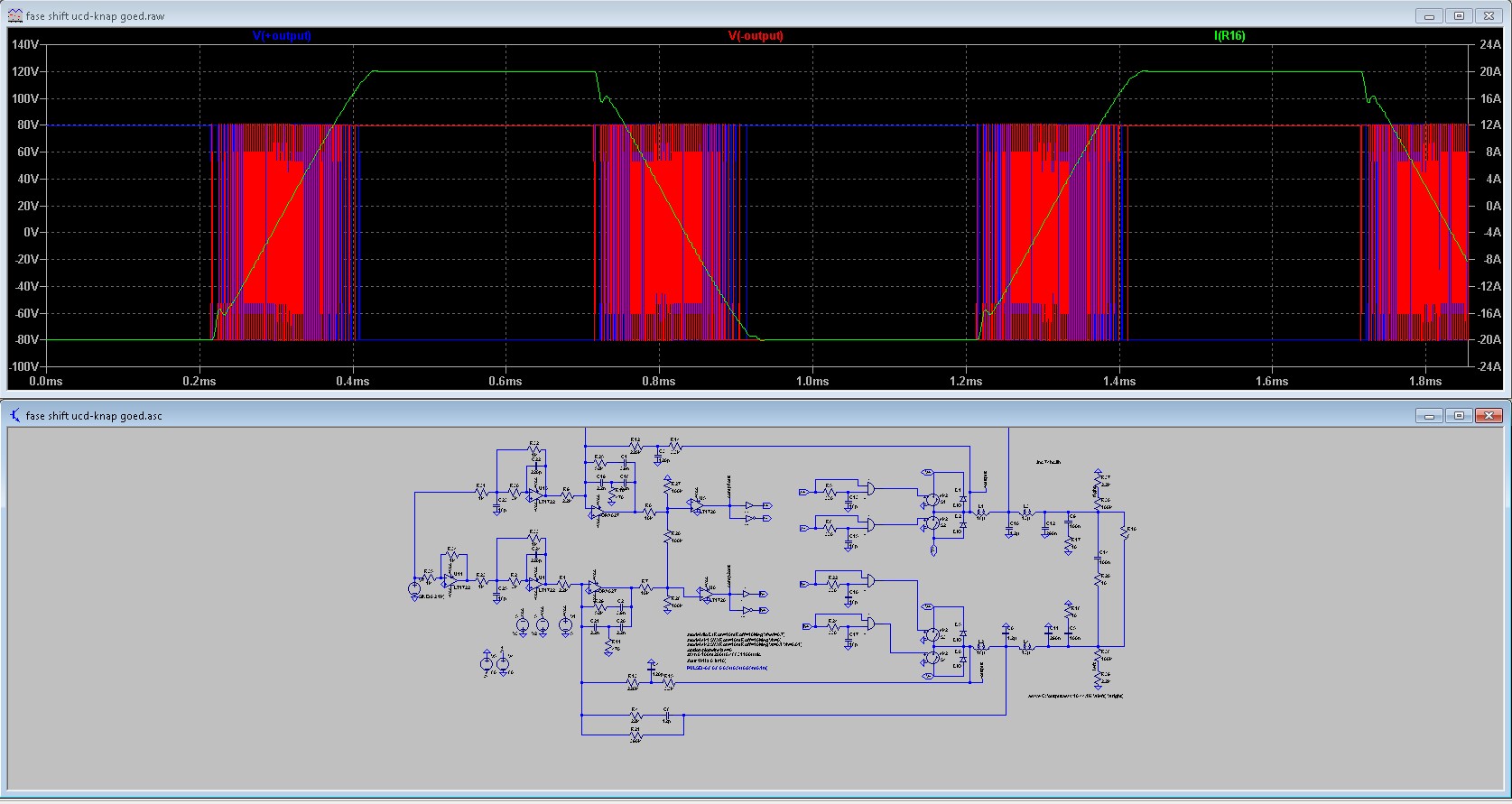Screen dimensions: 1512x804
Task: Select the U11 op-amp symbol in schematic
Action: (450, 580)
